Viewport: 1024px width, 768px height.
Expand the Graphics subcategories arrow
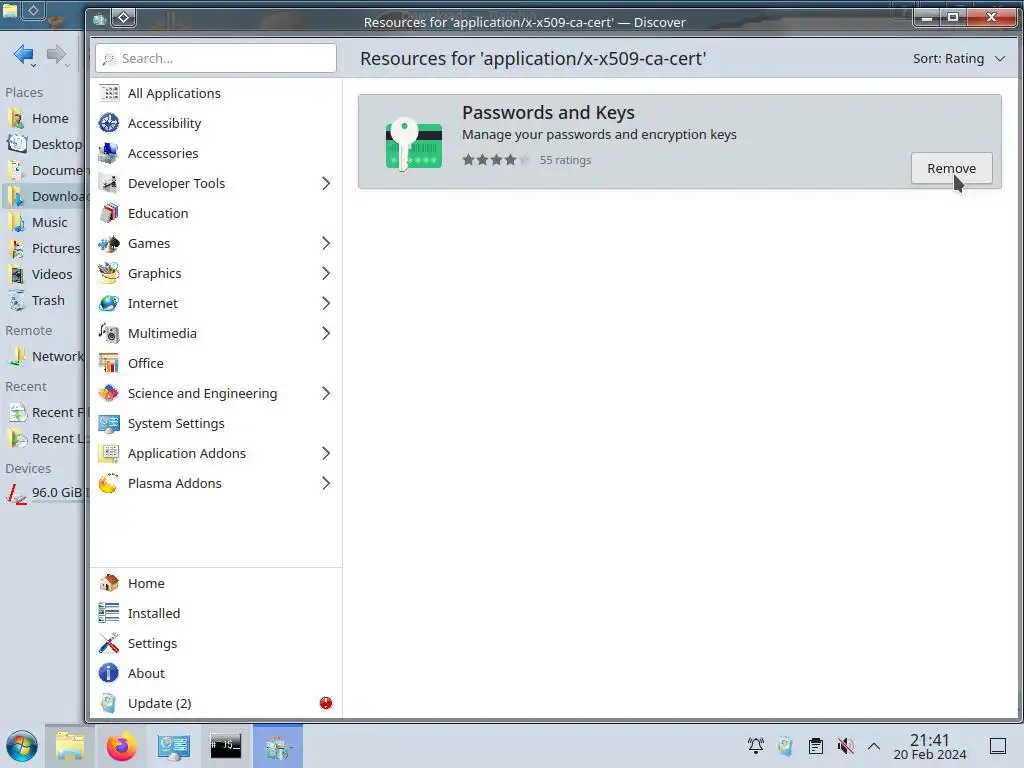coord(326,274)
